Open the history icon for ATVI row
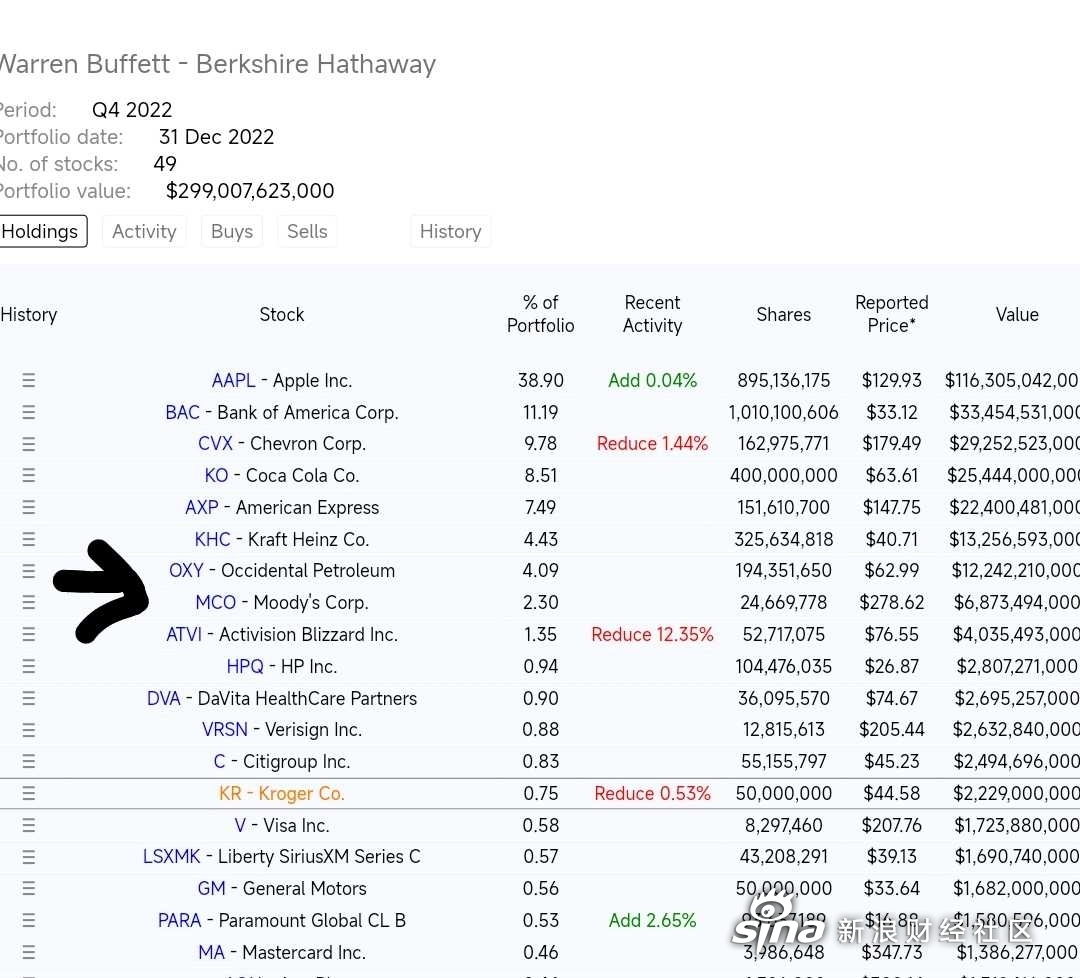Viewport: 1080px width, 978px height. (28, 634)
